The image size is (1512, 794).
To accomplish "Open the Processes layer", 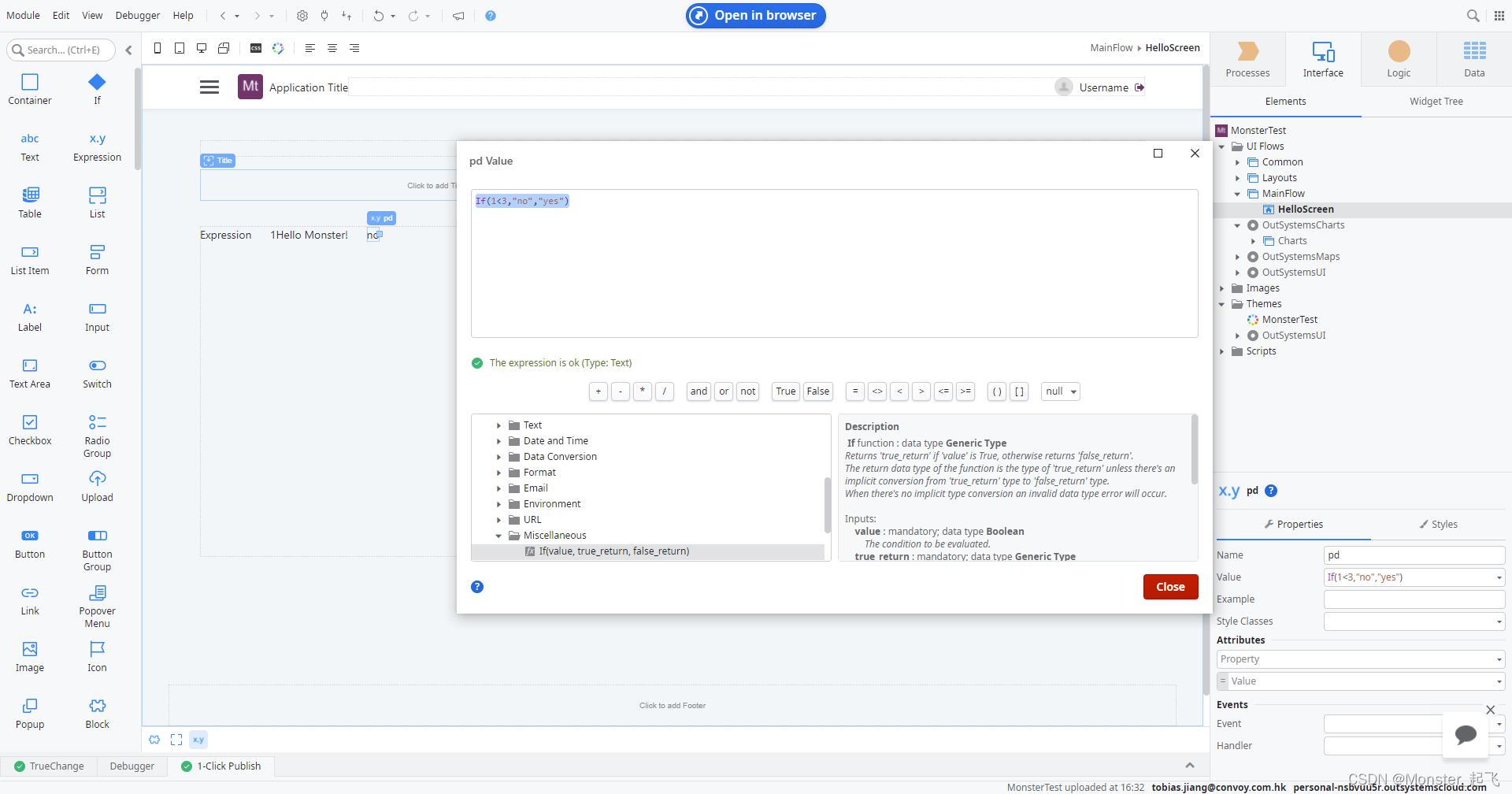I will (1247, 60).
